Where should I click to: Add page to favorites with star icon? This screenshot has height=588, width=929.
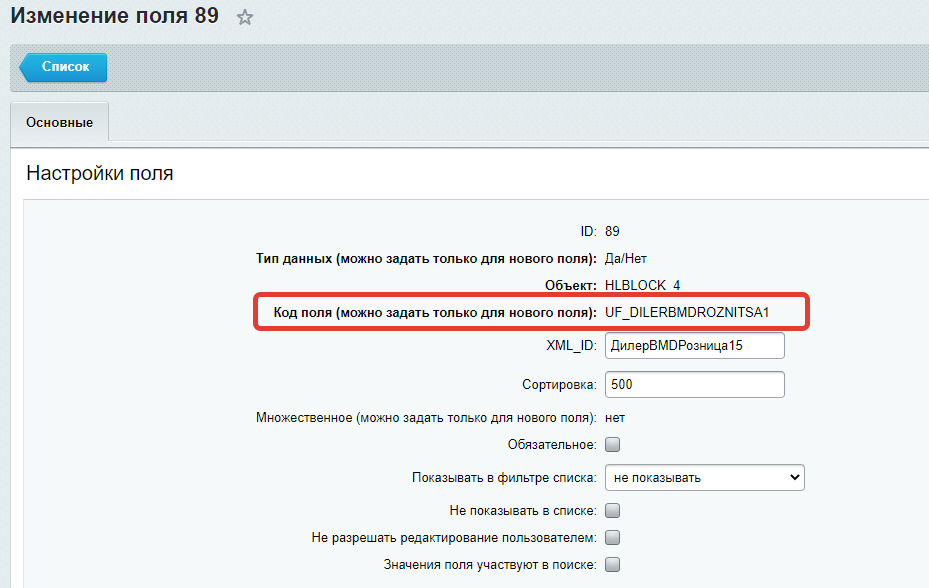(244, 18)
